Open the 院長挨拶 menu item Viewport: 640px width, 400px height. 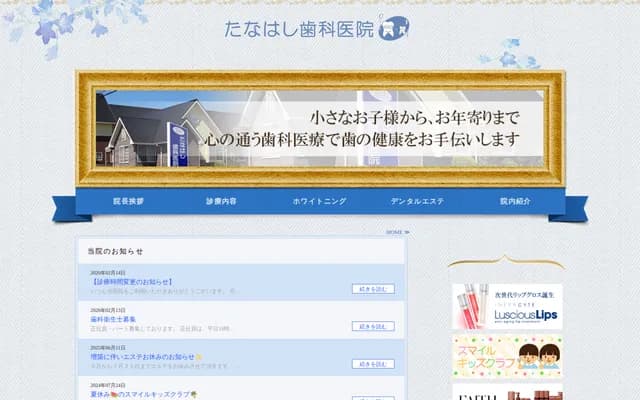pyautogui.click(x=129, y=201)
